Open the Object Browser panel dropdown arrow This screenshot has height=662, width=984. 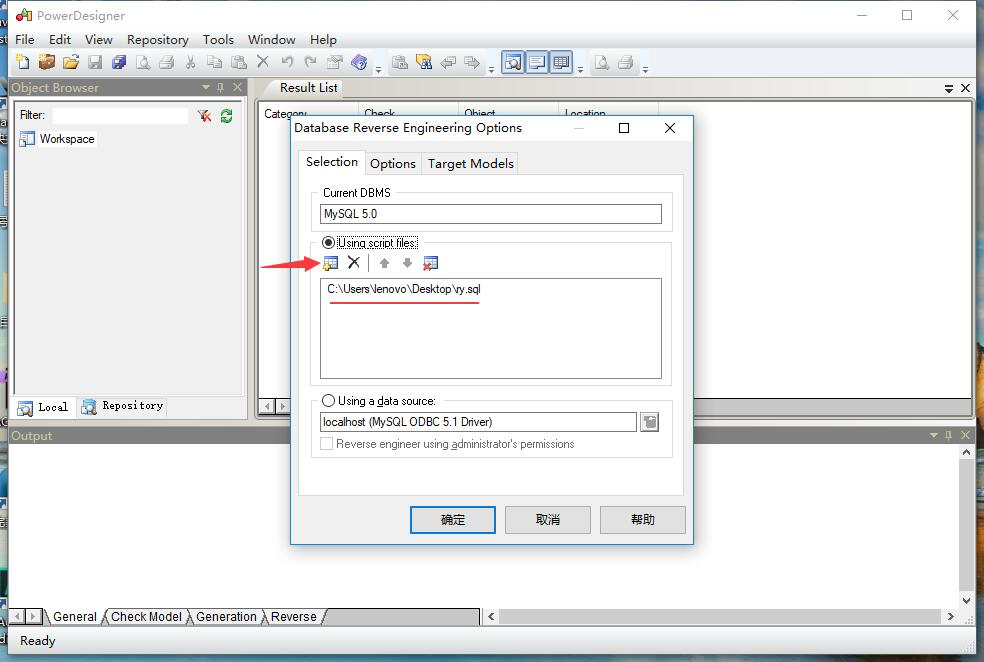pos(205,87)
